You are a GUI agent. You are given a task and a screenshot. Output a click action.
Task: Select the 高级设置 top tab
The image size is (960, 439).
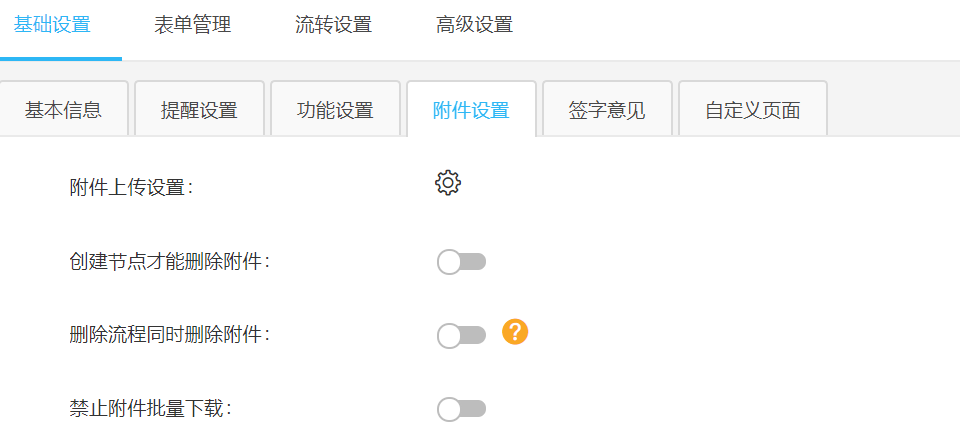474,25
